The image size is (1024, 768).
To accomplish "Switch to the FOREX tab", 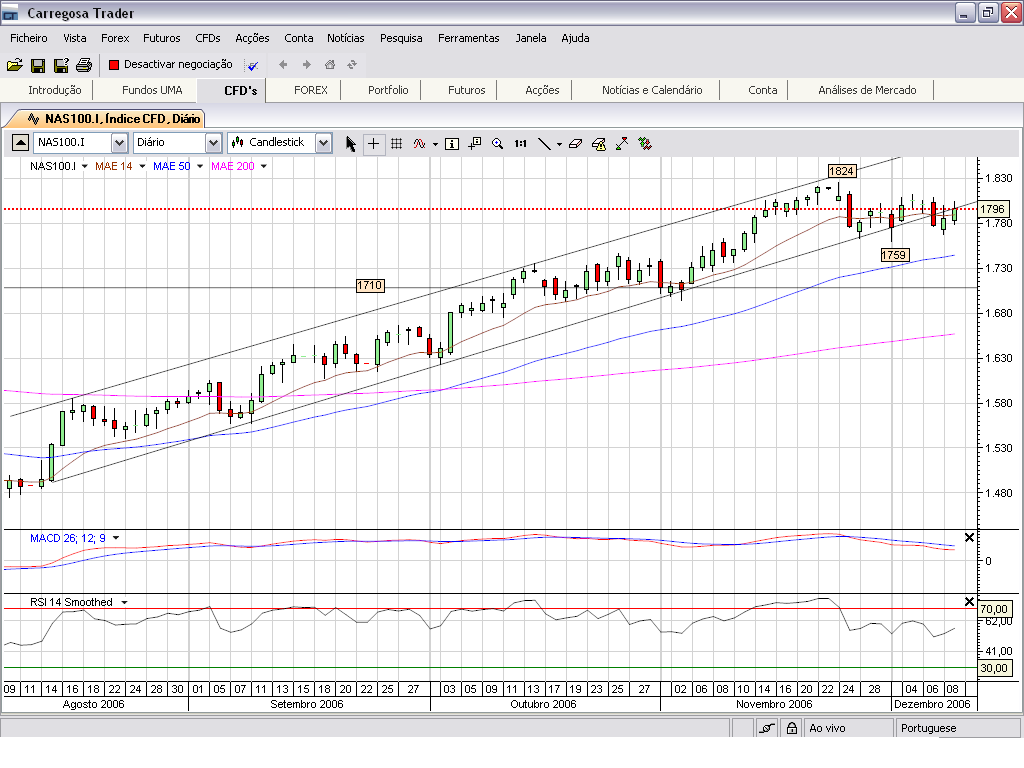I will 310,90.
